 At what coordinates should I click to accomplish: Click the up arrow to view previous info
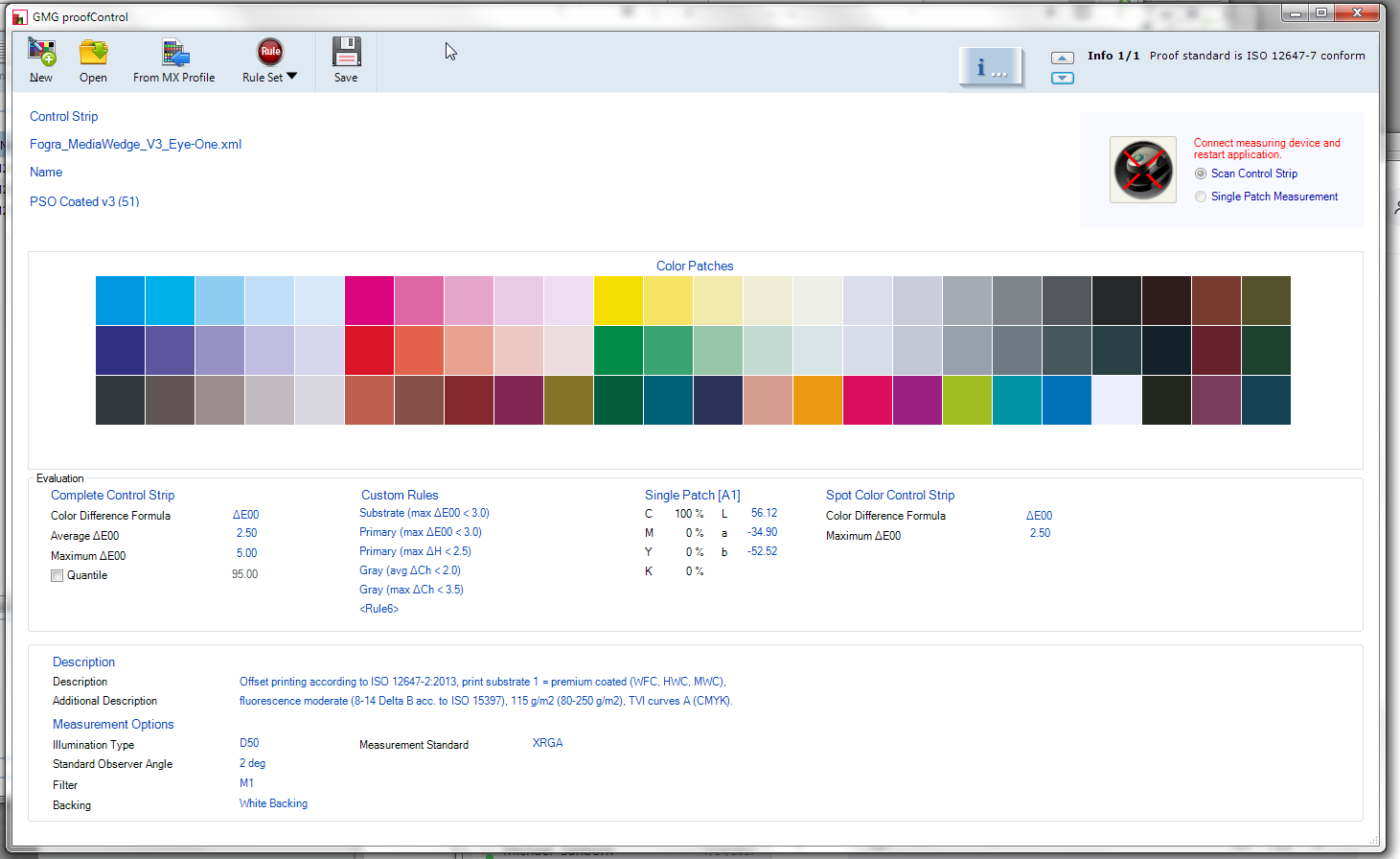point(1062,58)
